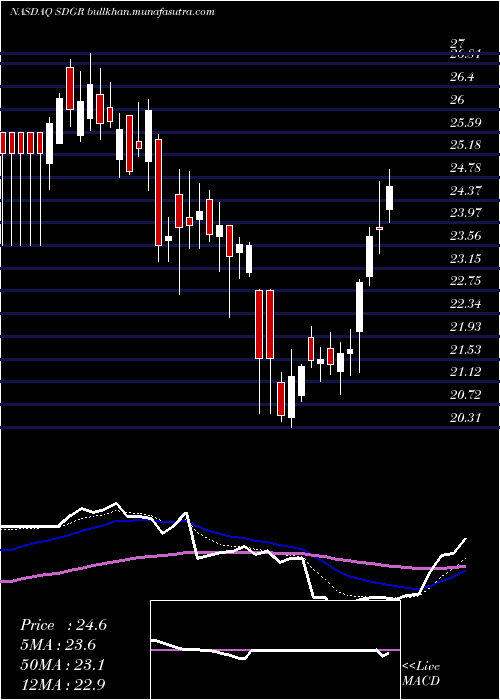The height and width of the screenshot is (700, 500).
Task: Select the 25.59 price axis label
Action: pos(465,122)
